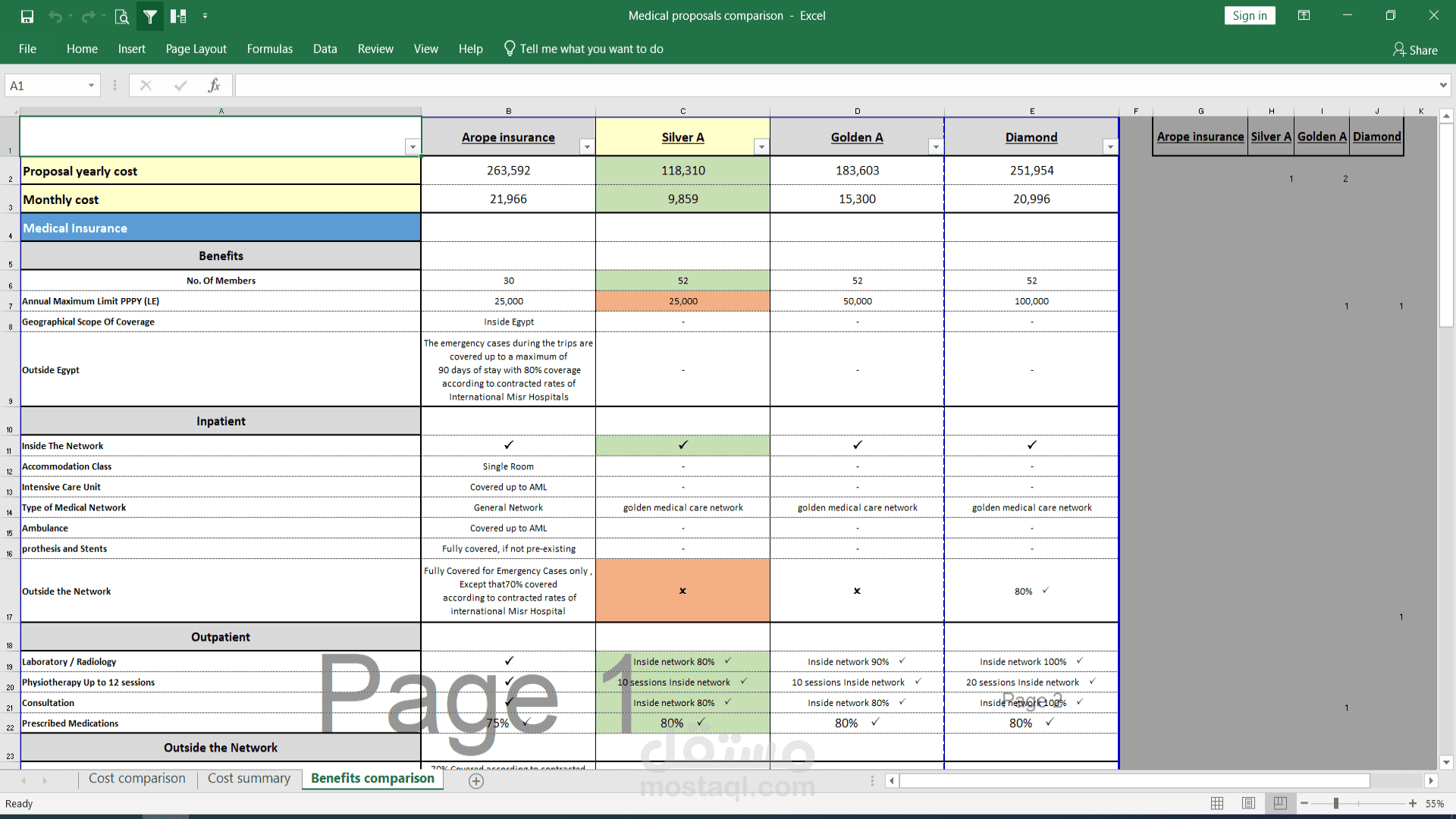Open the Arope insurance filter dropdown
The width and height of the screenshot is (1456, 819).
(x=587, y=147)
